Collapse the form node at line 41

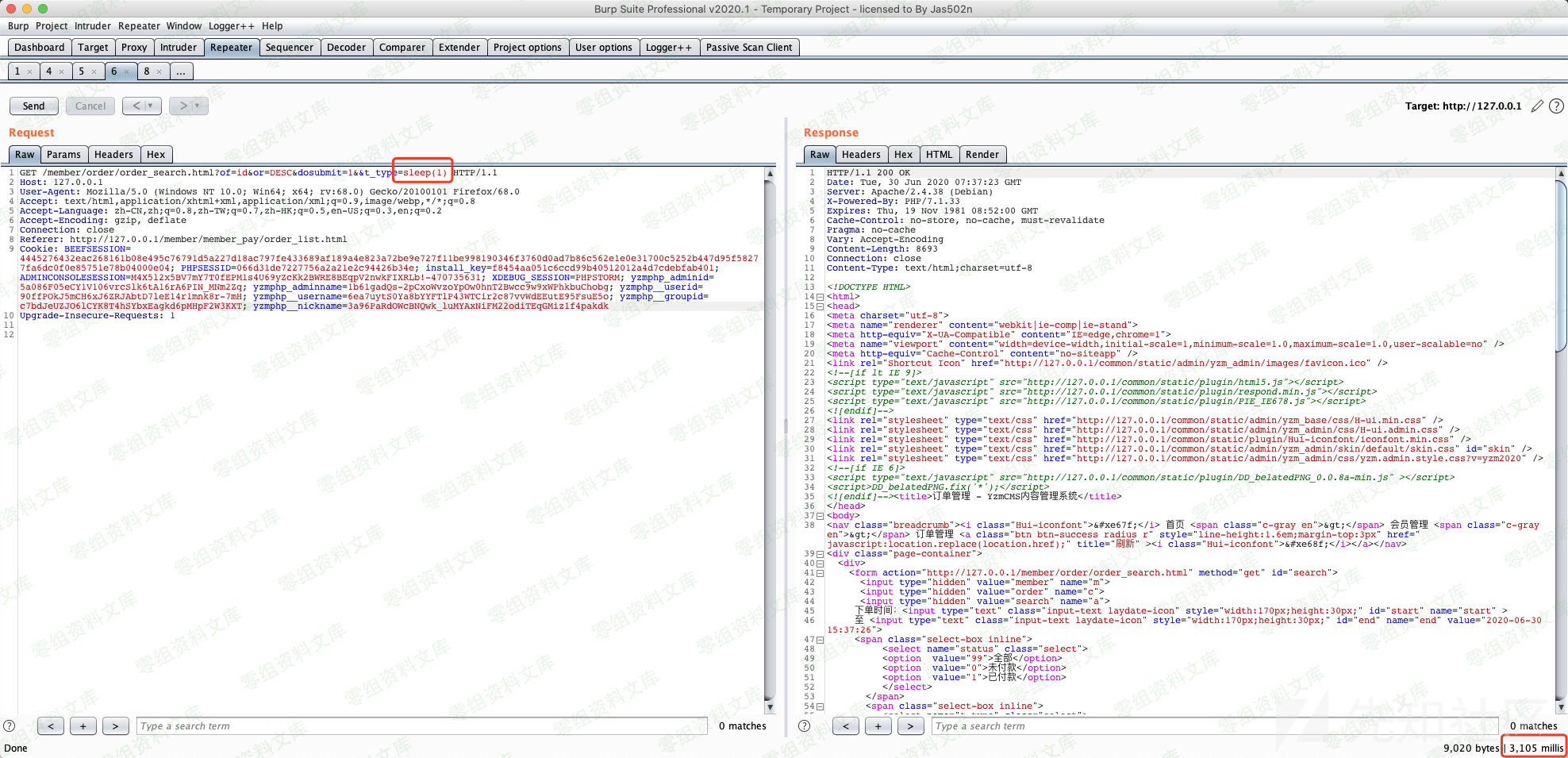[820, 573]
